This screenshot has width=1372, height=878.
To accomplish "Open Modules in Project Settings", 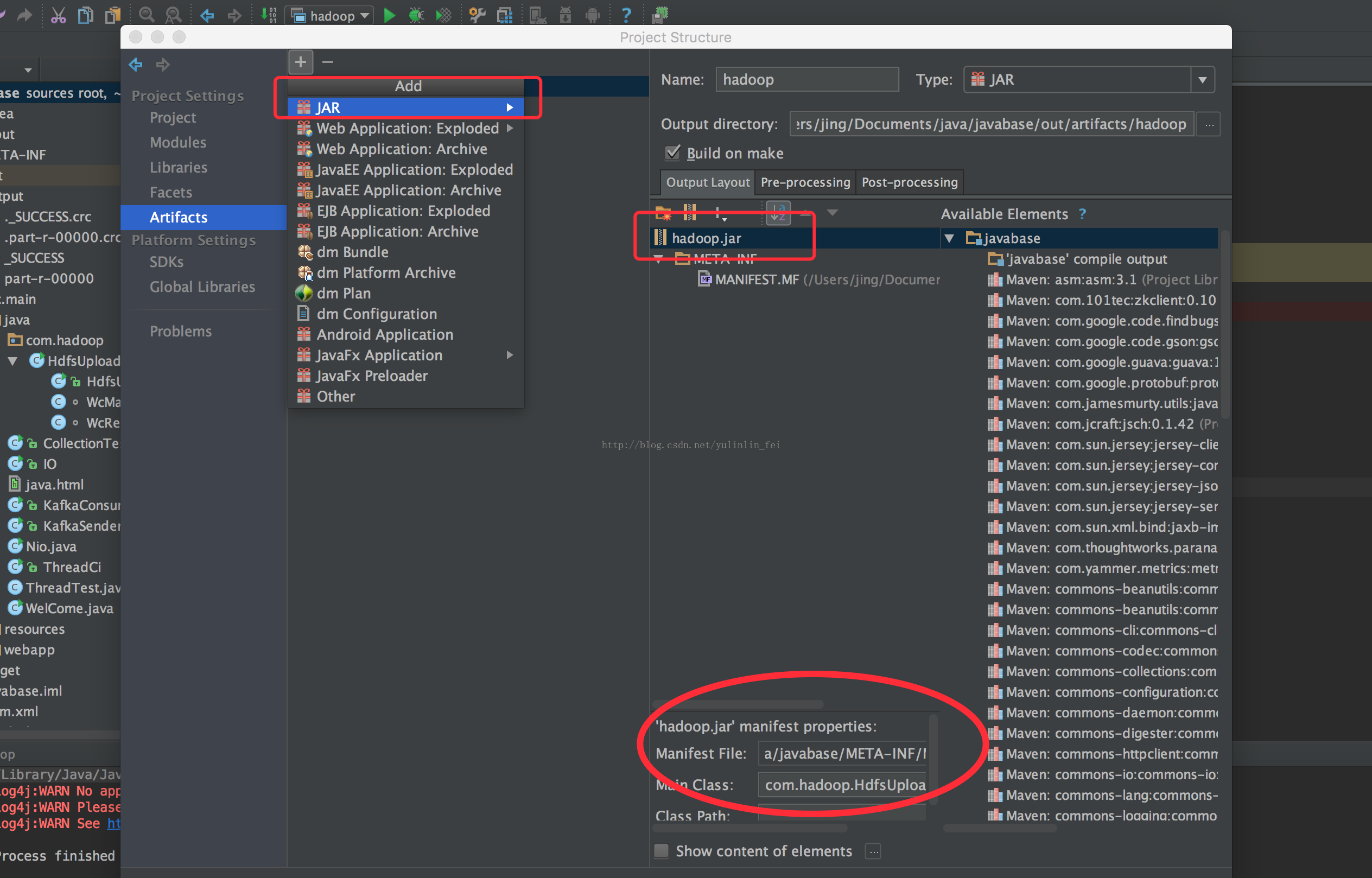I will (x=178, y=143).
